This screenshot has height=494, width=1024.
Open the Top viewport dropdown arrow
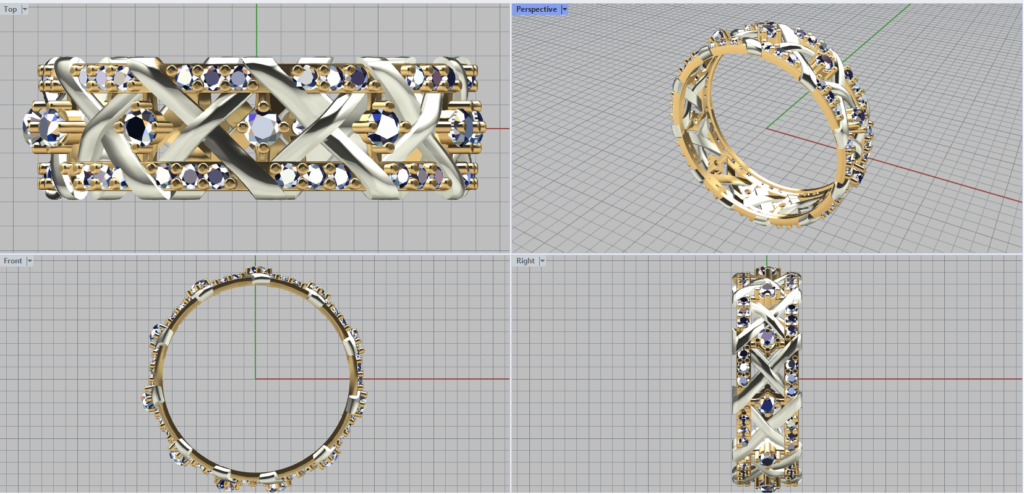[25, 9]
